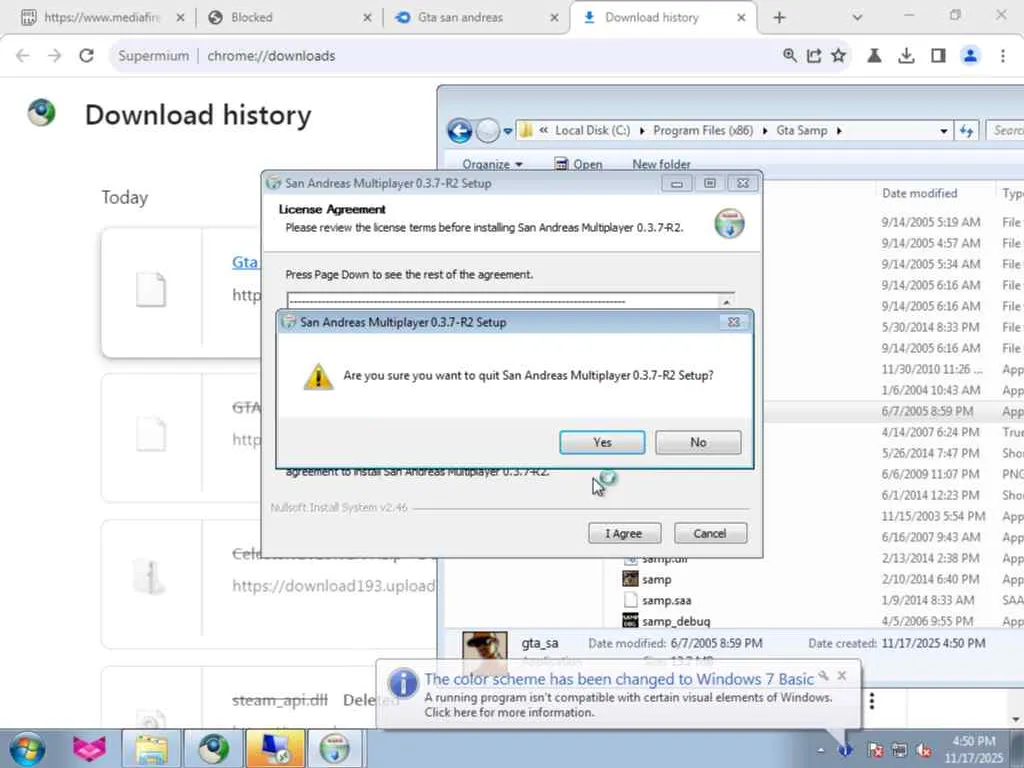Open the Explorer address bar history dropdown
This screenshot has width=1024, height=768.
[x=944, y=131]
